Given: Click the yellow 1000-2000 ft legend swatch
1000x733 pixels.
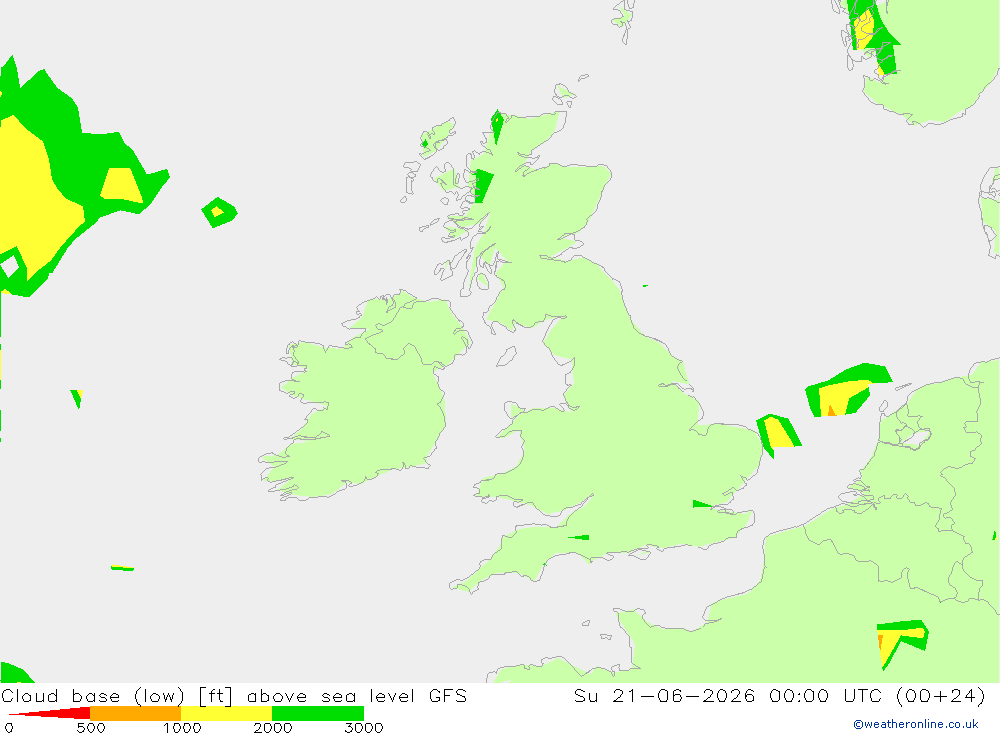Looking at the screenshot, I should coord(226,713).
